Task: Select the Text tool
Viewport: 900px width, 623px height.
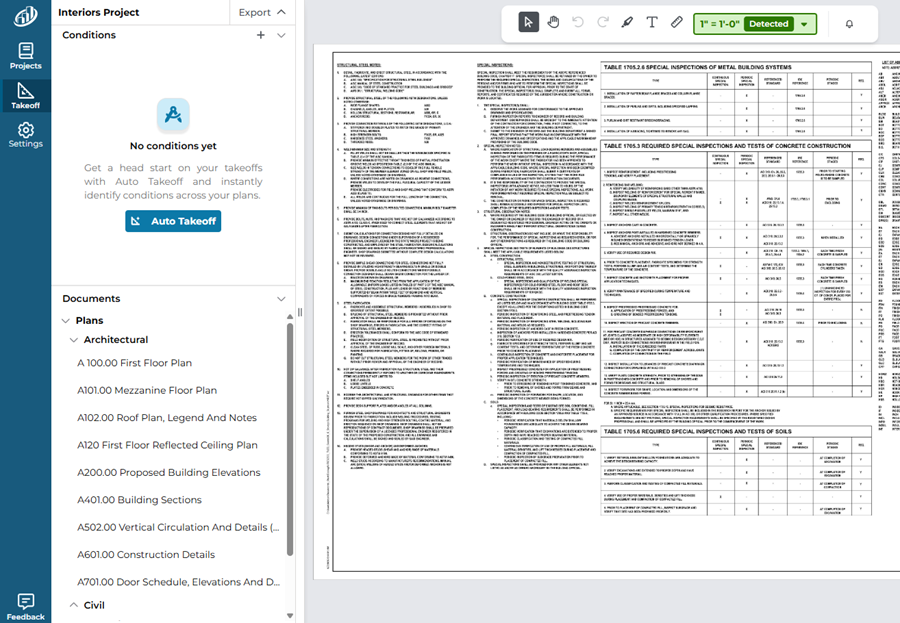Action: point(651,22)
